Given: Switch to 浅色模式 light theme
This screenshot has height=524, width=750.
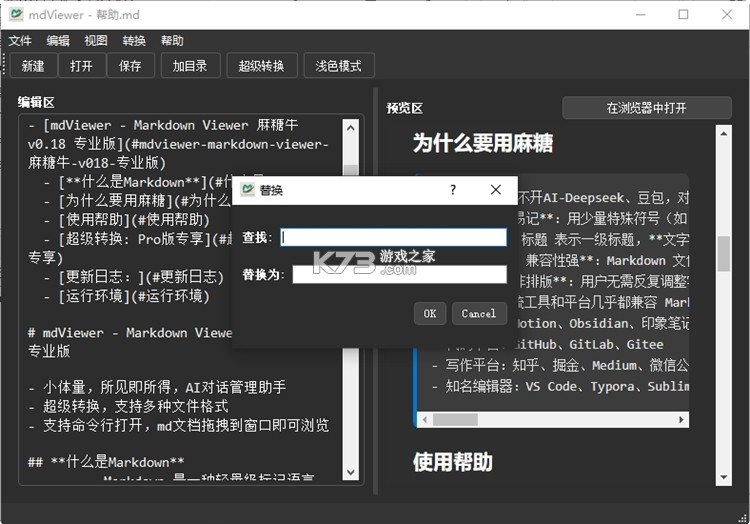Looking at the screenshot, I should click(x=338, y=66).
